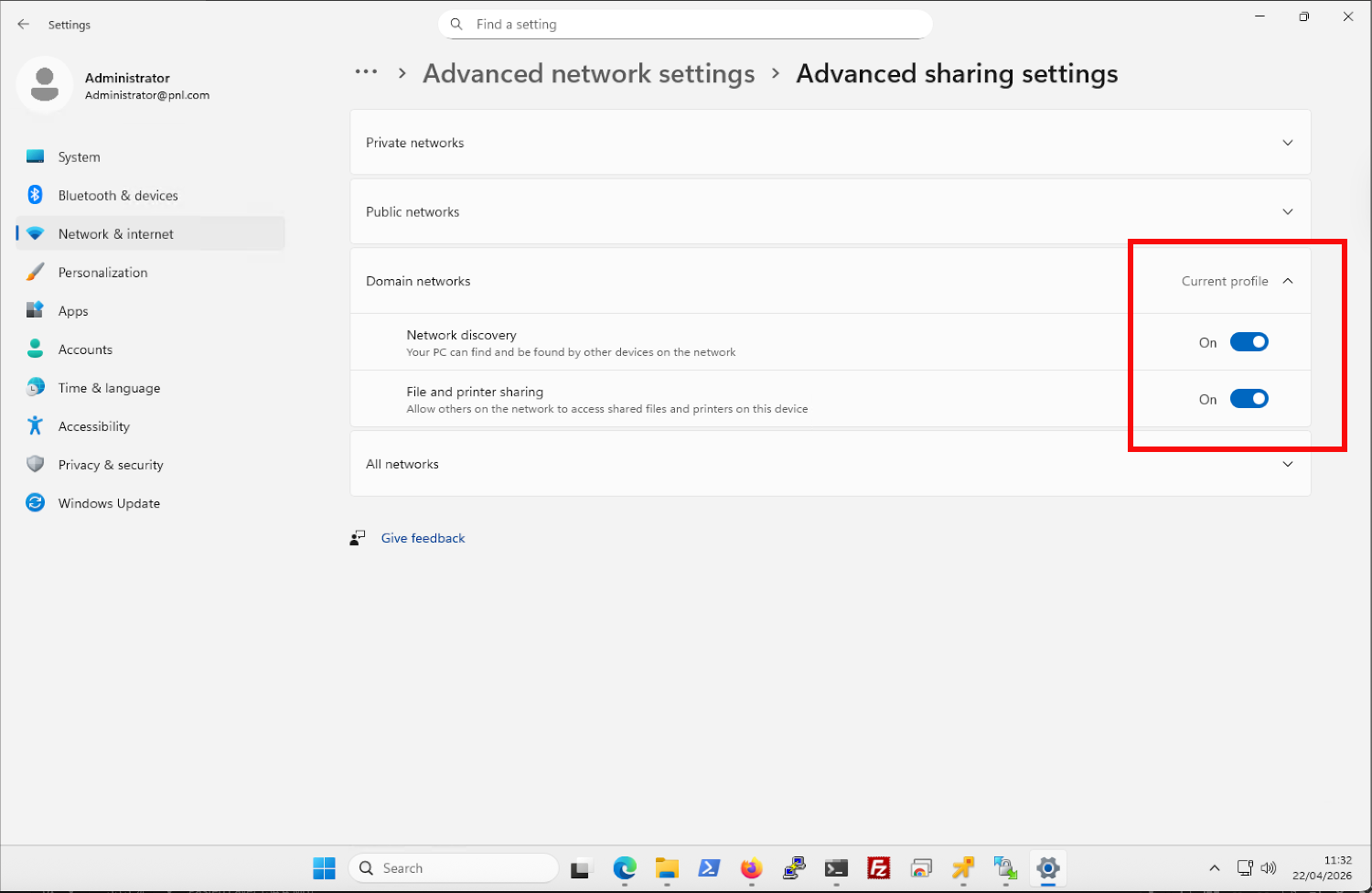Select System in the sidebar
Screen dimensions: 1372x893
click(x=80, y=157)
